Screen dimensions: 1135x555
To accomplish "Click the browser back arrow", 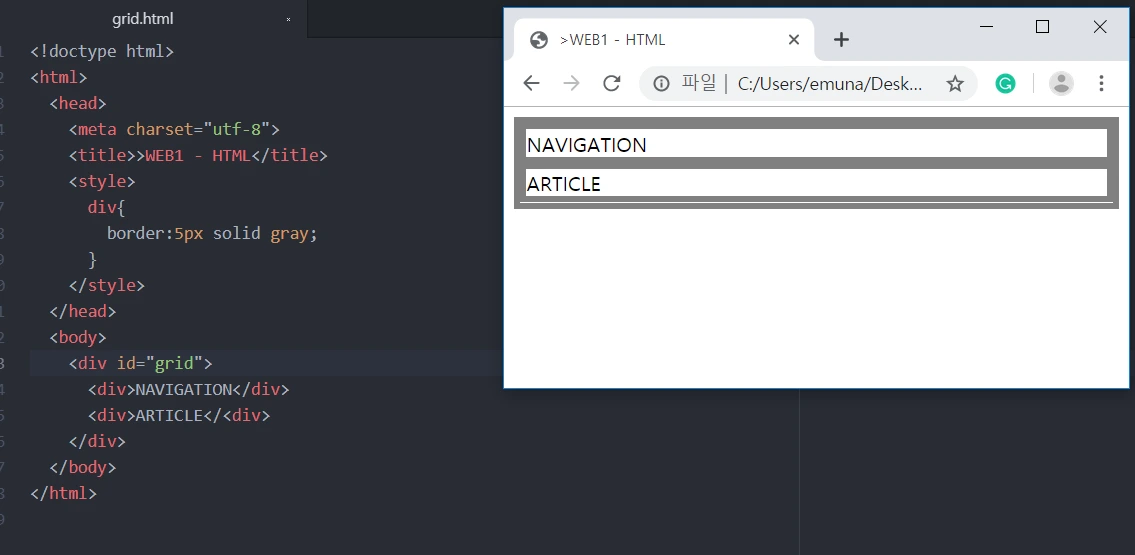I will click(x=531, y=83).
